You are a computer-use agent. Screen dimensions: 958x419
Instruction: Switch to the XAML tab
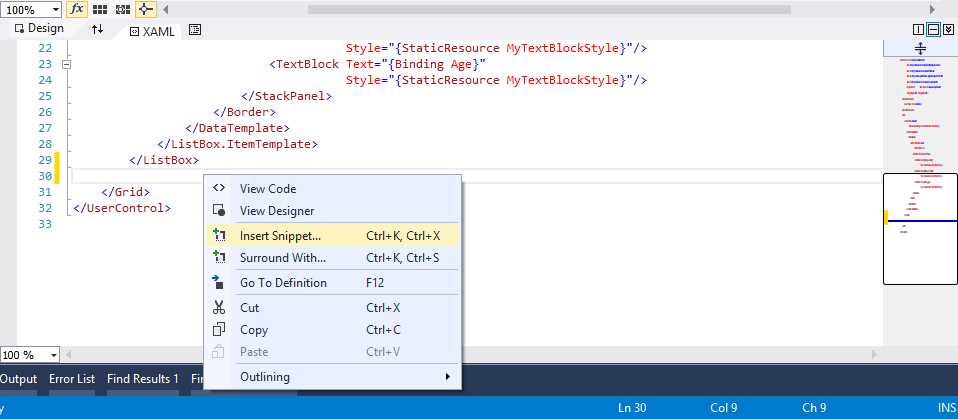(152, 32)
